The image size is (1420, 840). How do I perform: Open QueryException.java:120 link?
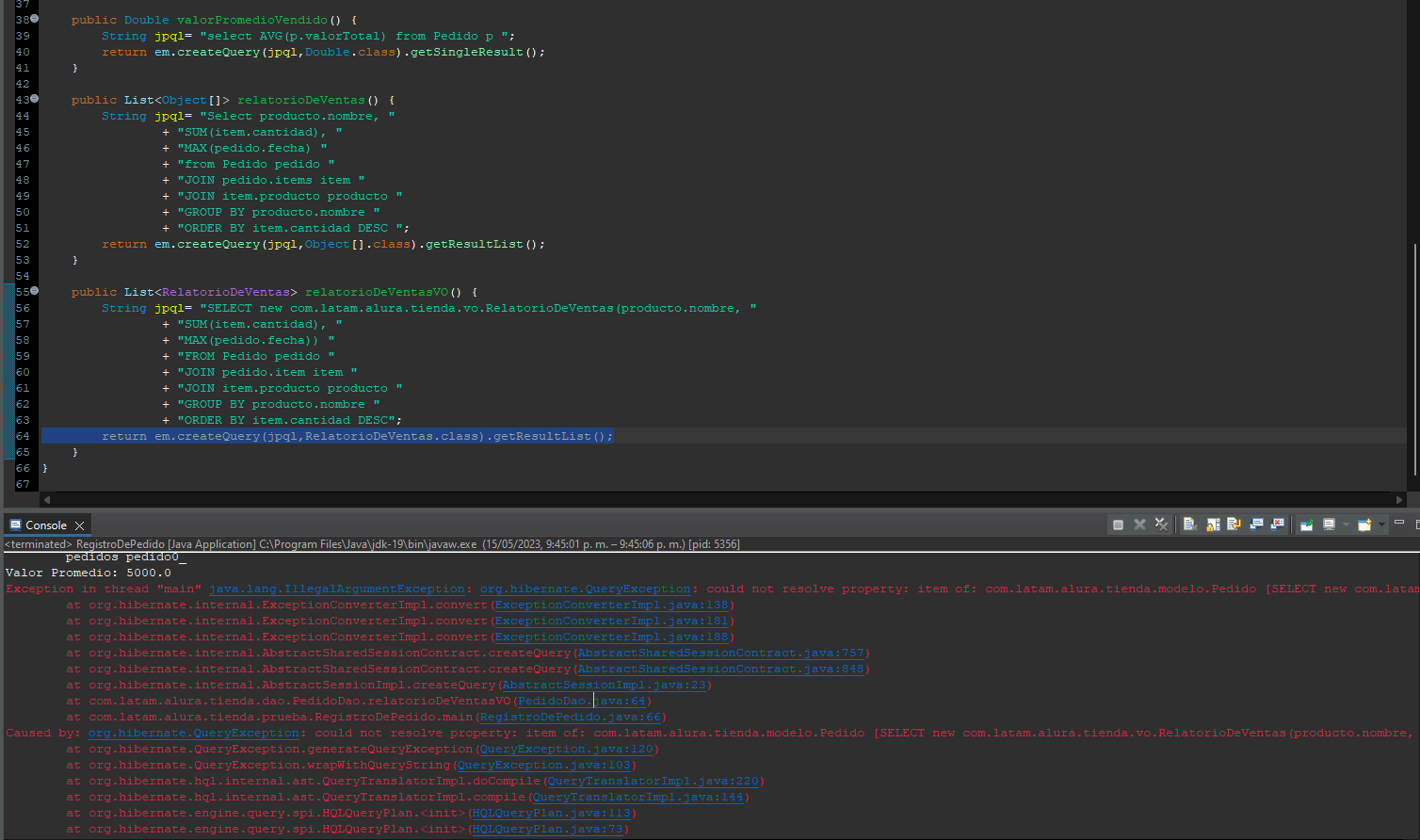(567, 749)
